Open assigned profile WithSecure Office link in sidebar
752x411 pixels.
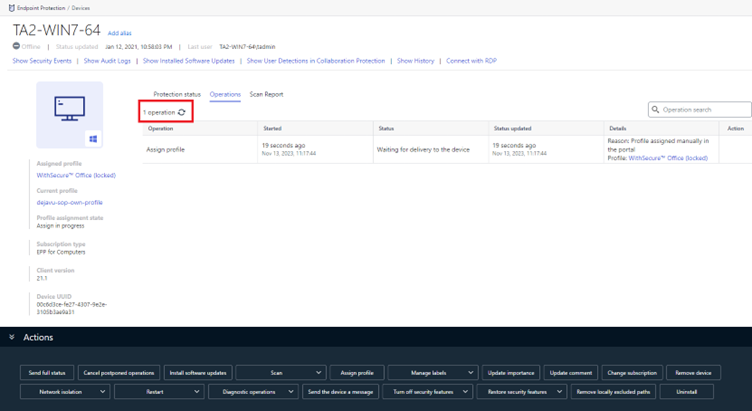[76, 176]
